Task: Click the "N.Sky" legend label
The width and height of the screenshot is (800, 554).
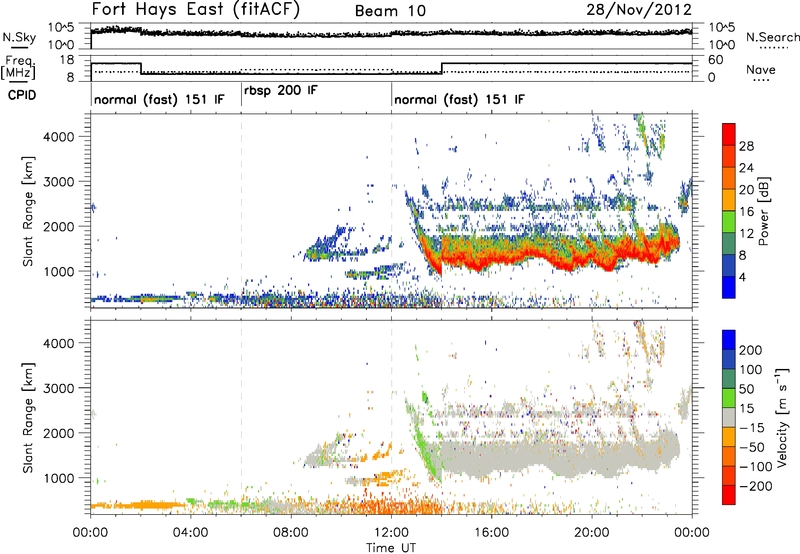Action: click(x=19, y=37)
